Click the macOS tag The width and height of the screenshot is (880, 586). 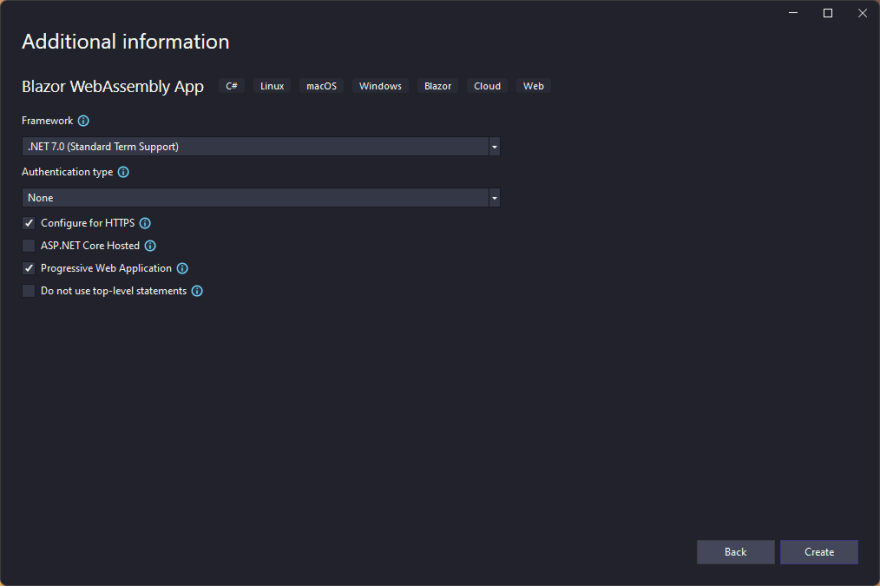click(x=322, y=86)
